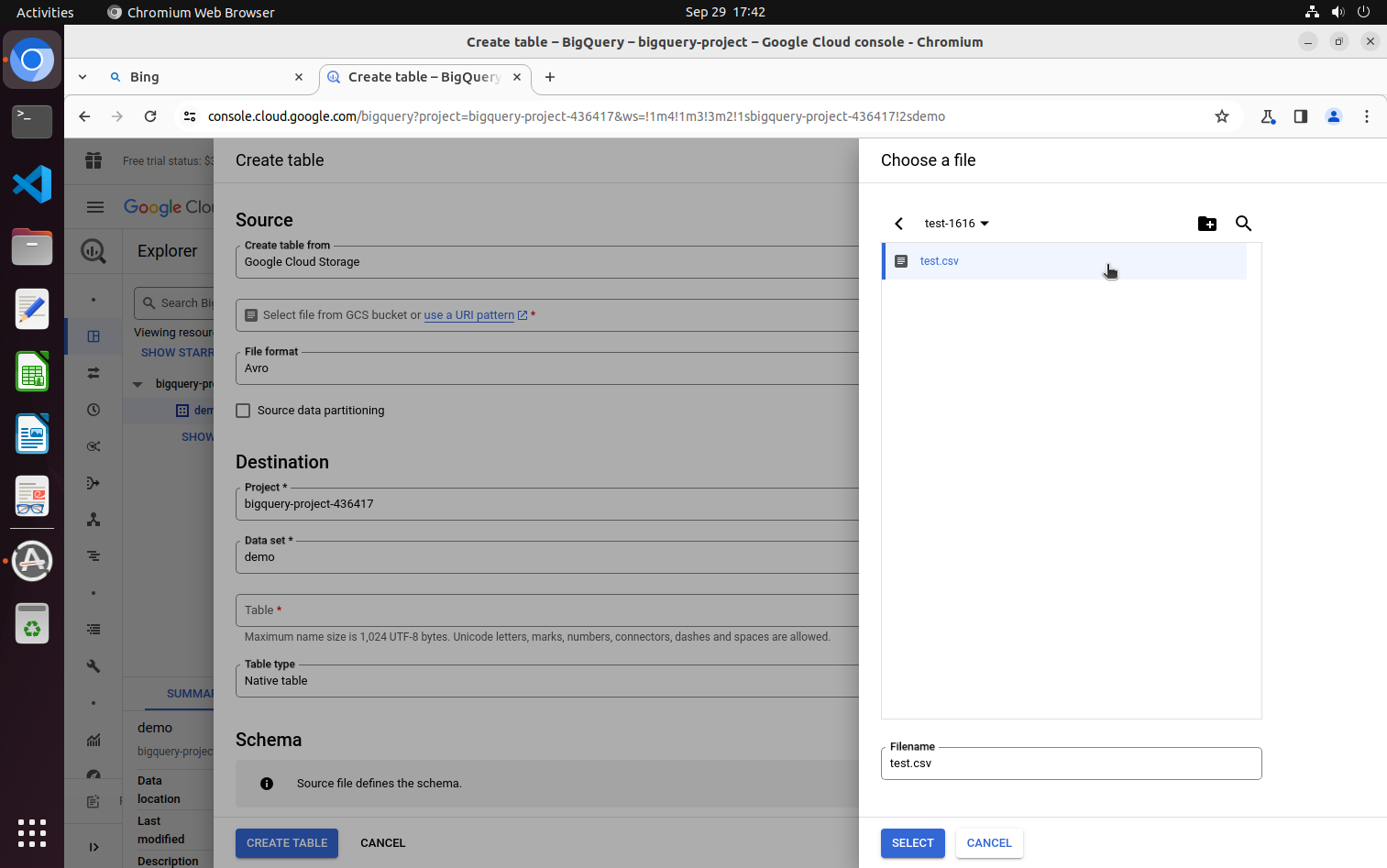
Task: Bookmark this page with star icon
Action: [x=1221, y=116]
